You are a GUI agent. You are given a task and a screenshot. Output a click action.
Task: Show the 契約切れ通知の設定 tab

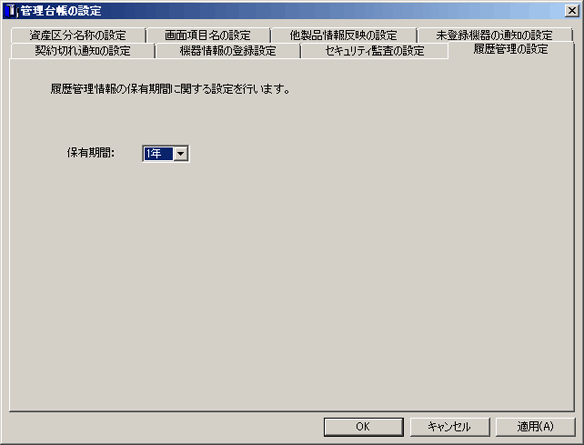click(x=83, y=51)
